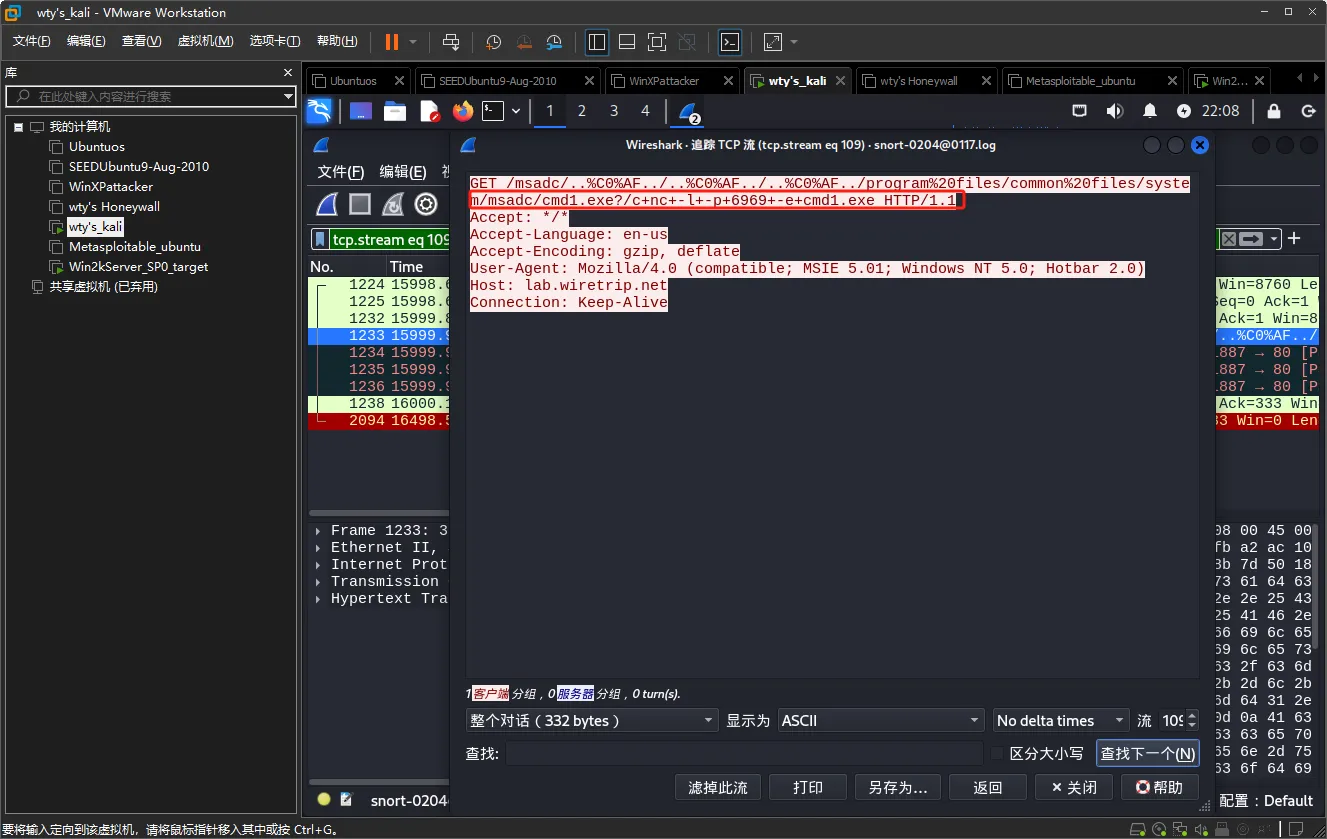Select WinXPattacker in the library tree
The image size is (1327, 839).
click(x=111, y=187)
